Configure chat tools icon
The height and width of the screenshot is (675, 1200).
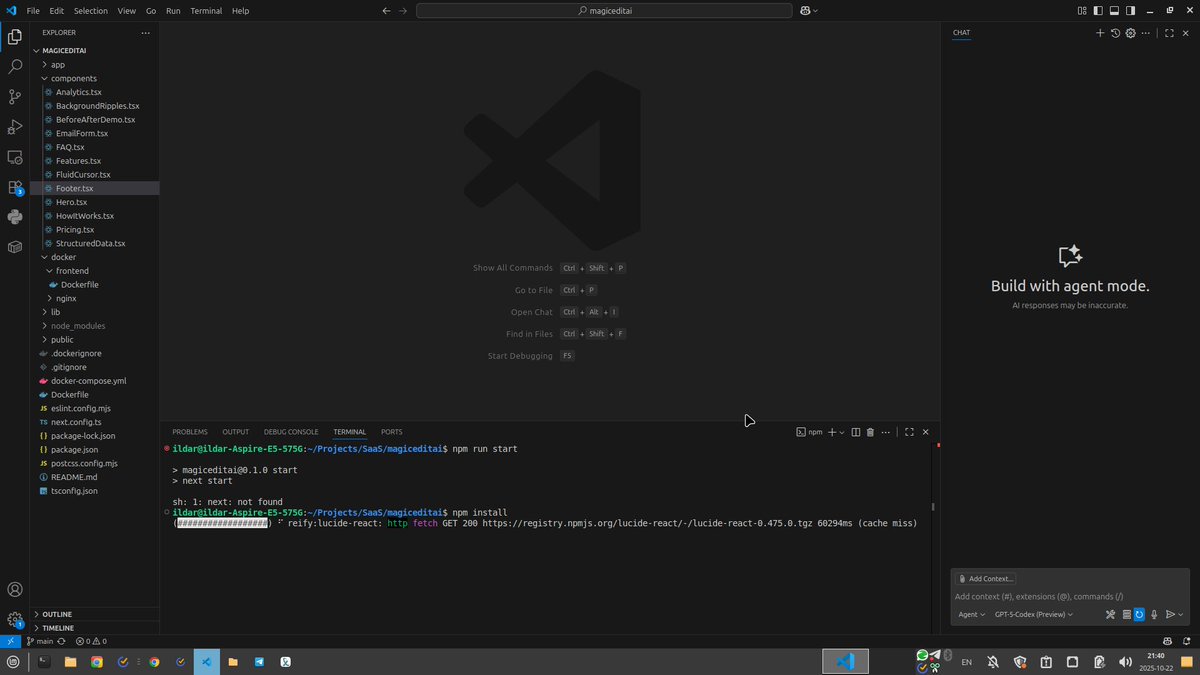click(x=1110, y=615)
